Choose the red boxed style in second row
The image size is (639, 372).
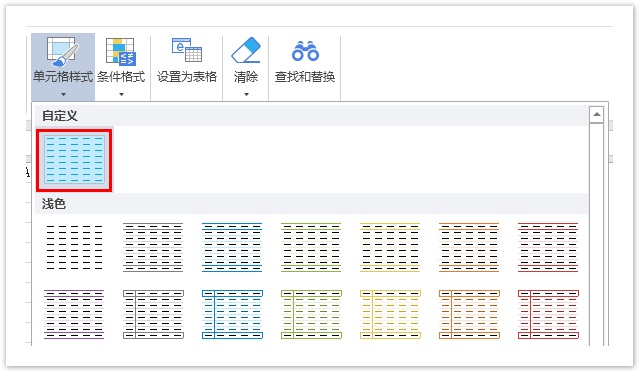pos(548,314)
